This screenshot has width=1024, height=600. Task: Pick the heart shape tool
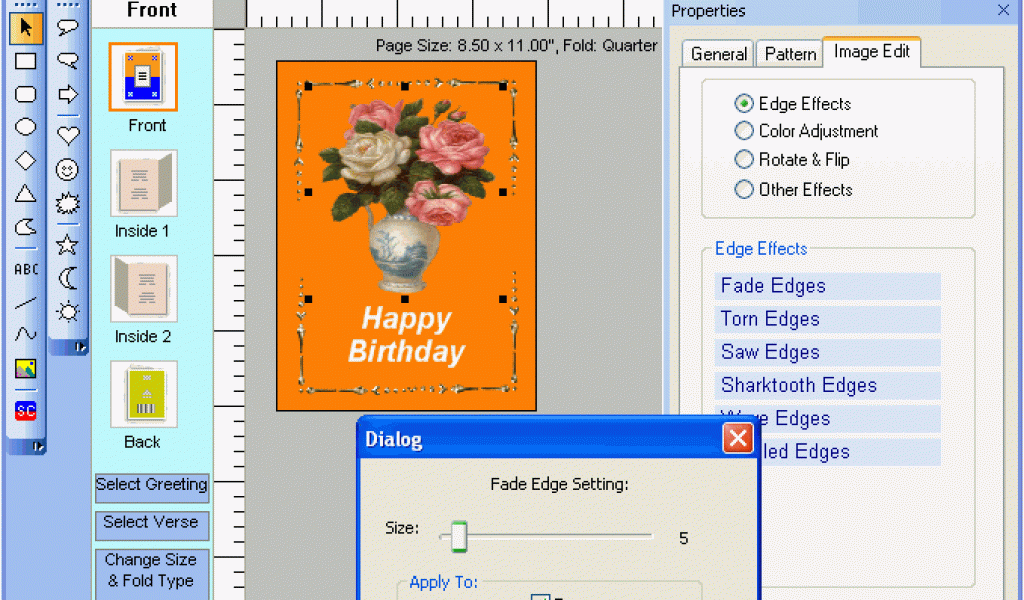pos(67,135)
